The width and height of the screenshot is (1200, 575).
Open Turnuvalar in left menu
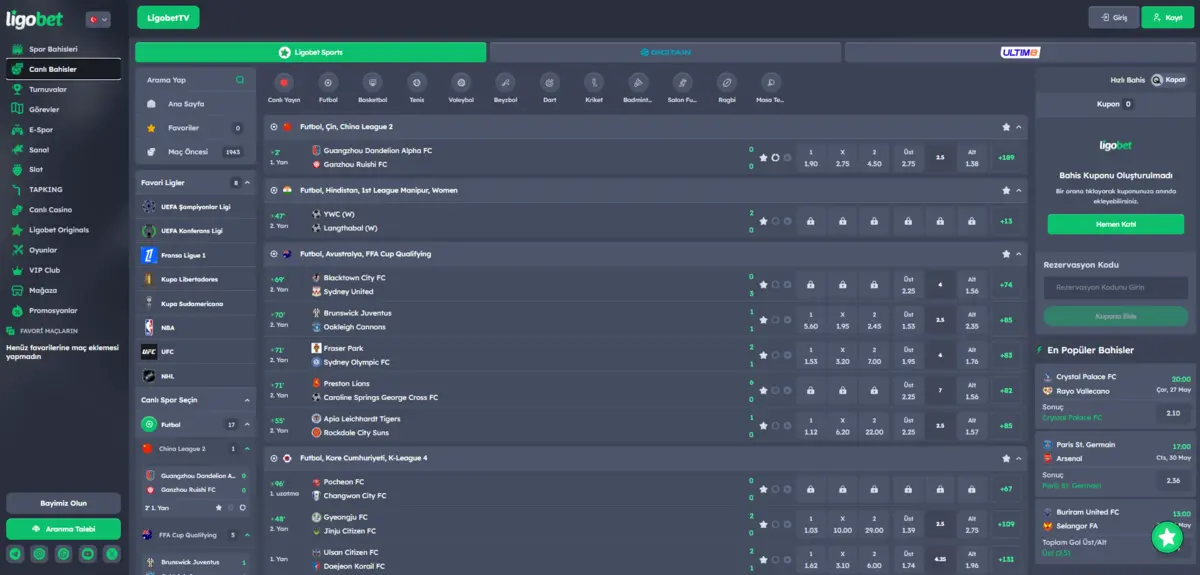pyautogui.click(x=62, y=89)
